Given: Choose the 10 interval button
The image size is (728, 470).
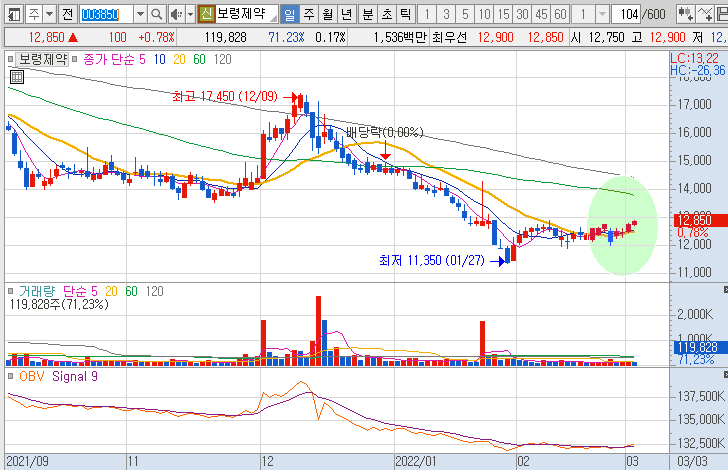Looking at the screenshot, I should pos(484,15).
